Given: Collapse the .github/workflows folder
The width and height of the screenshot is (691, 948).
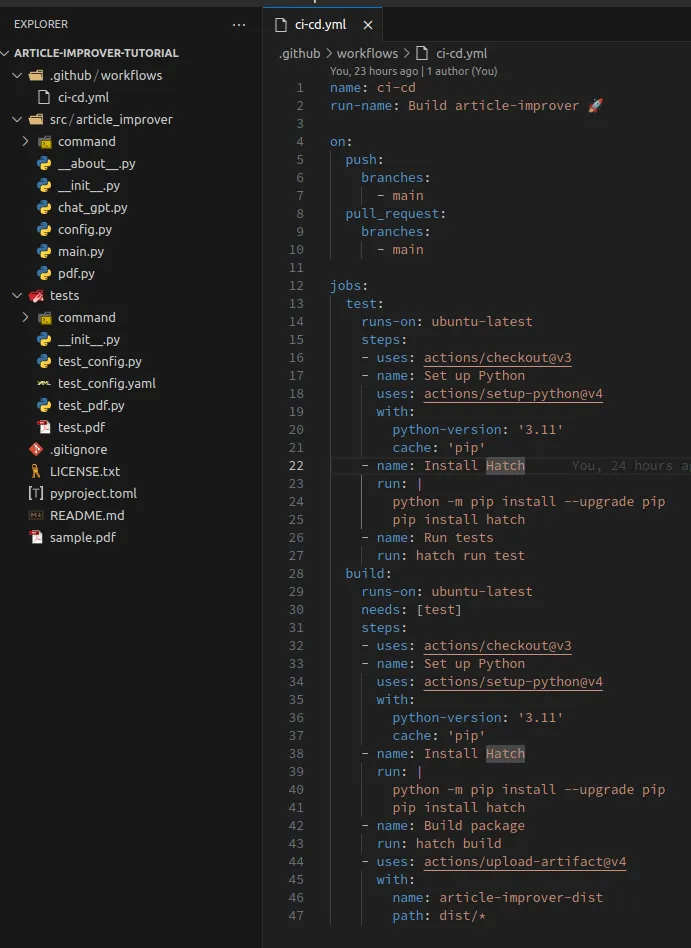Looking at the screenshot, I should (16, 75).
